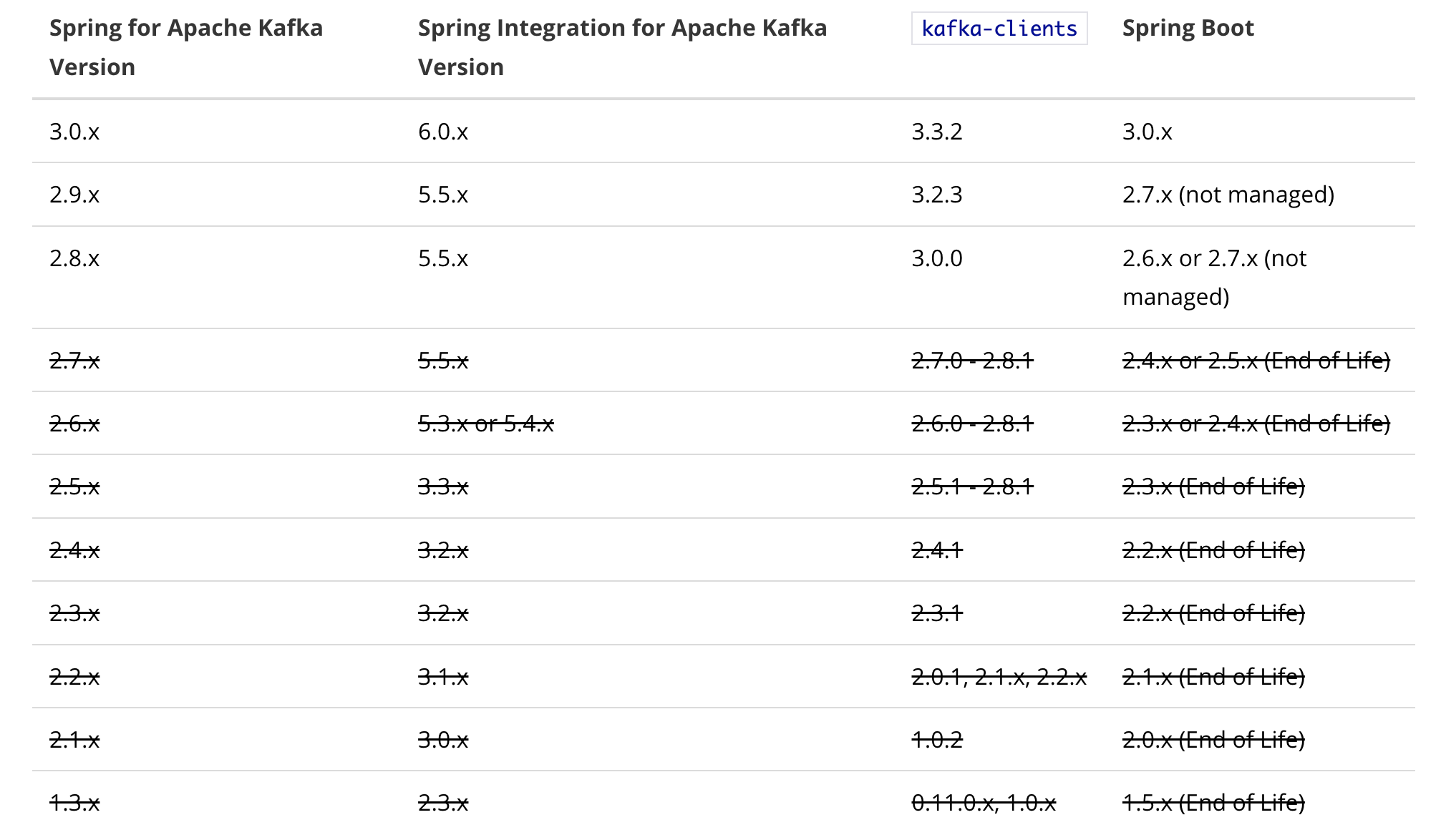Click the 2.4.x or 2.5.x End of Life cell
The image size is (1446, 840).
point(1256,361)
